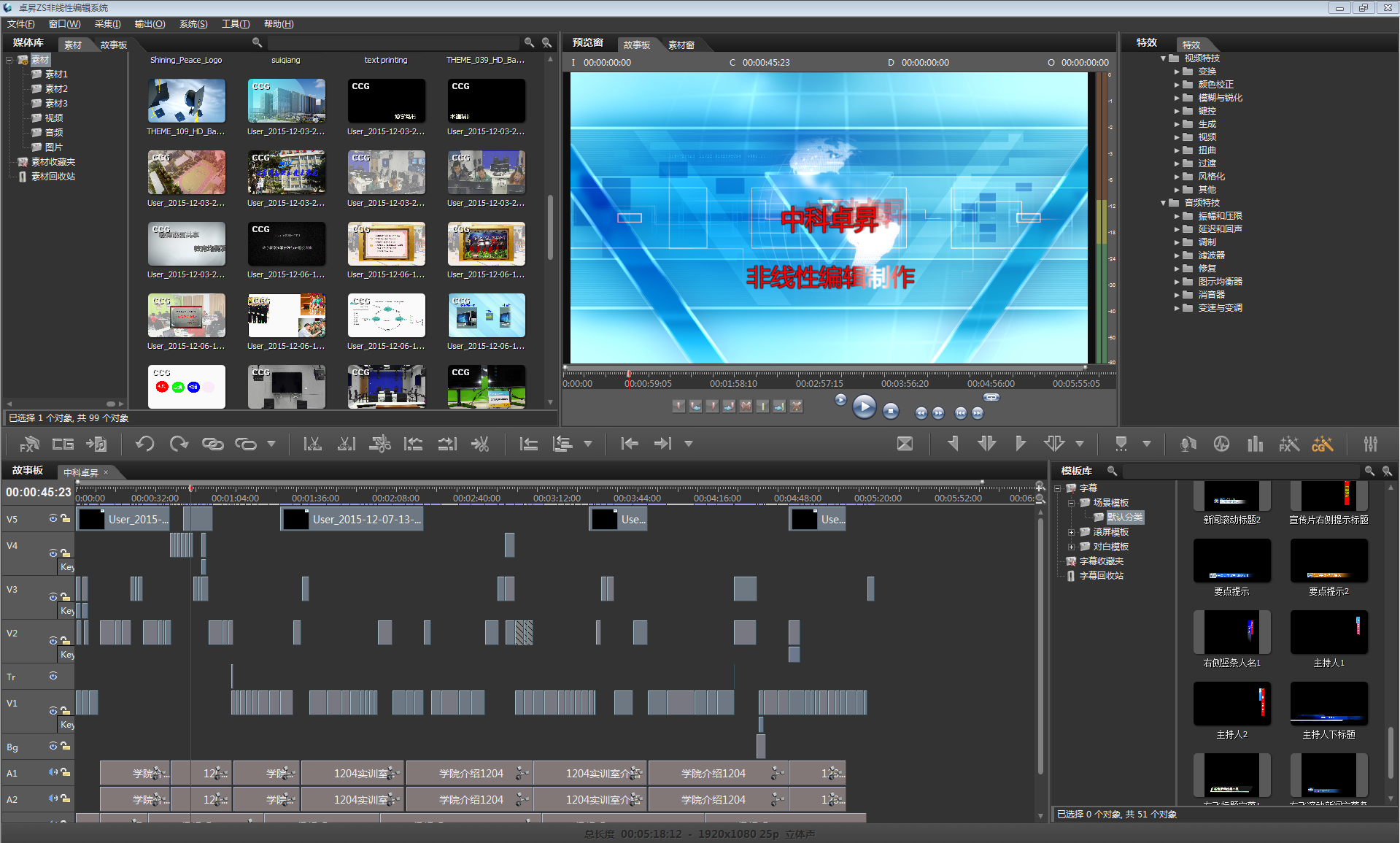Open the 采集(I) menu
This screenshot has height=843, width=1400.
pyautogui.click(x=107, y=24)
